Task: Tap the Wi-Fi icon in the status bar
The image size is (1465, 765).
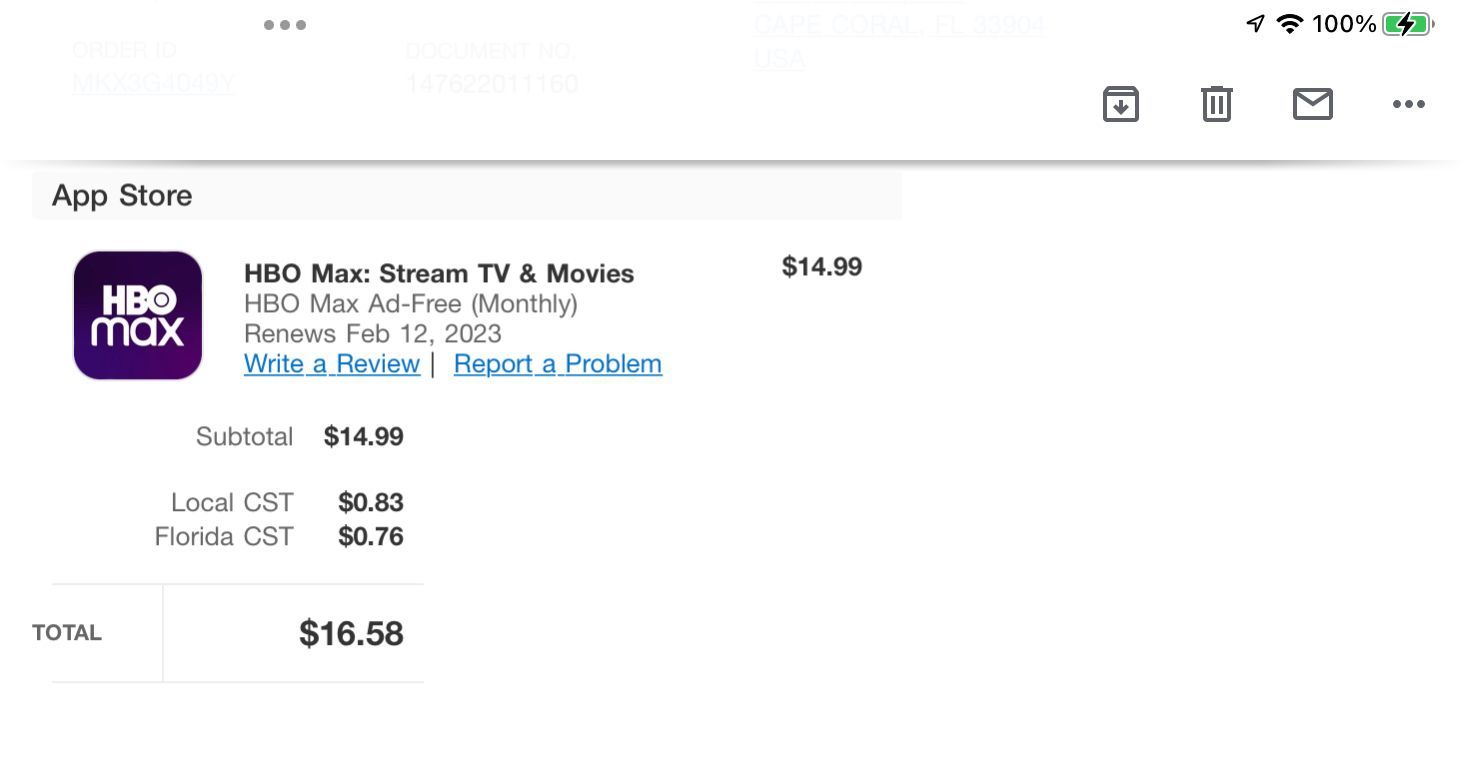Action: (x=1290, y=24)
